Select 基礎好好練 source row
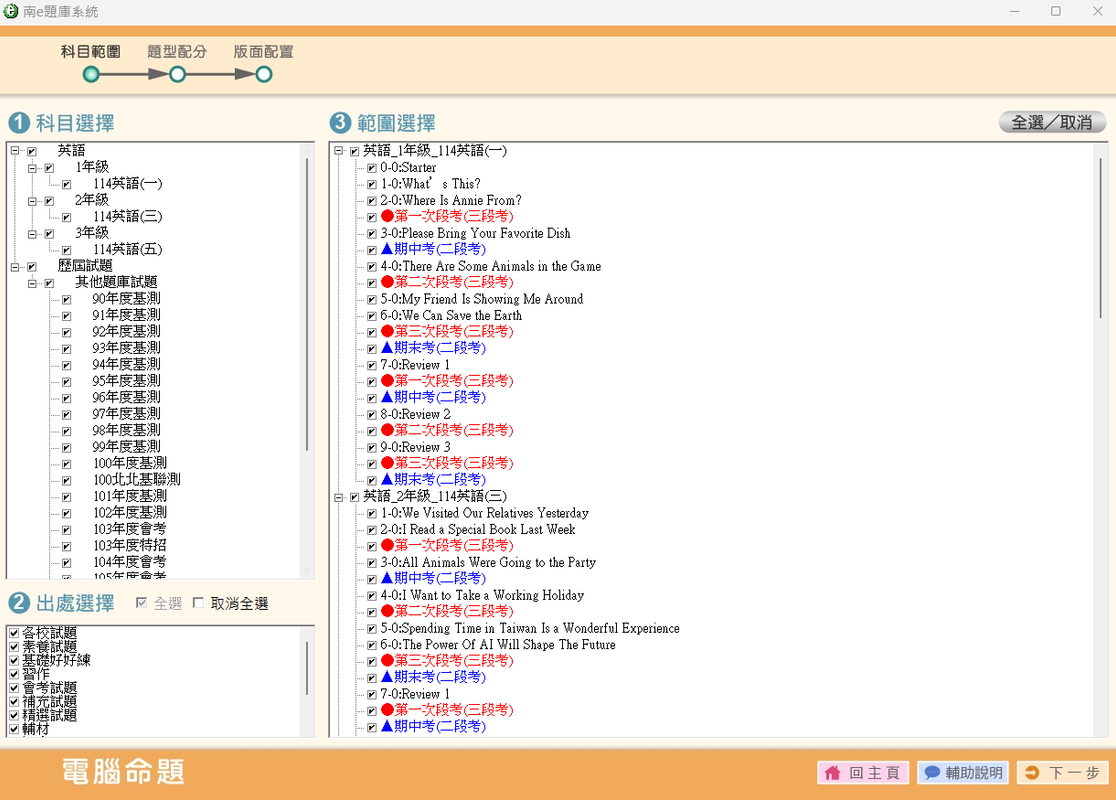1116x800 pixels. [57, 660]
